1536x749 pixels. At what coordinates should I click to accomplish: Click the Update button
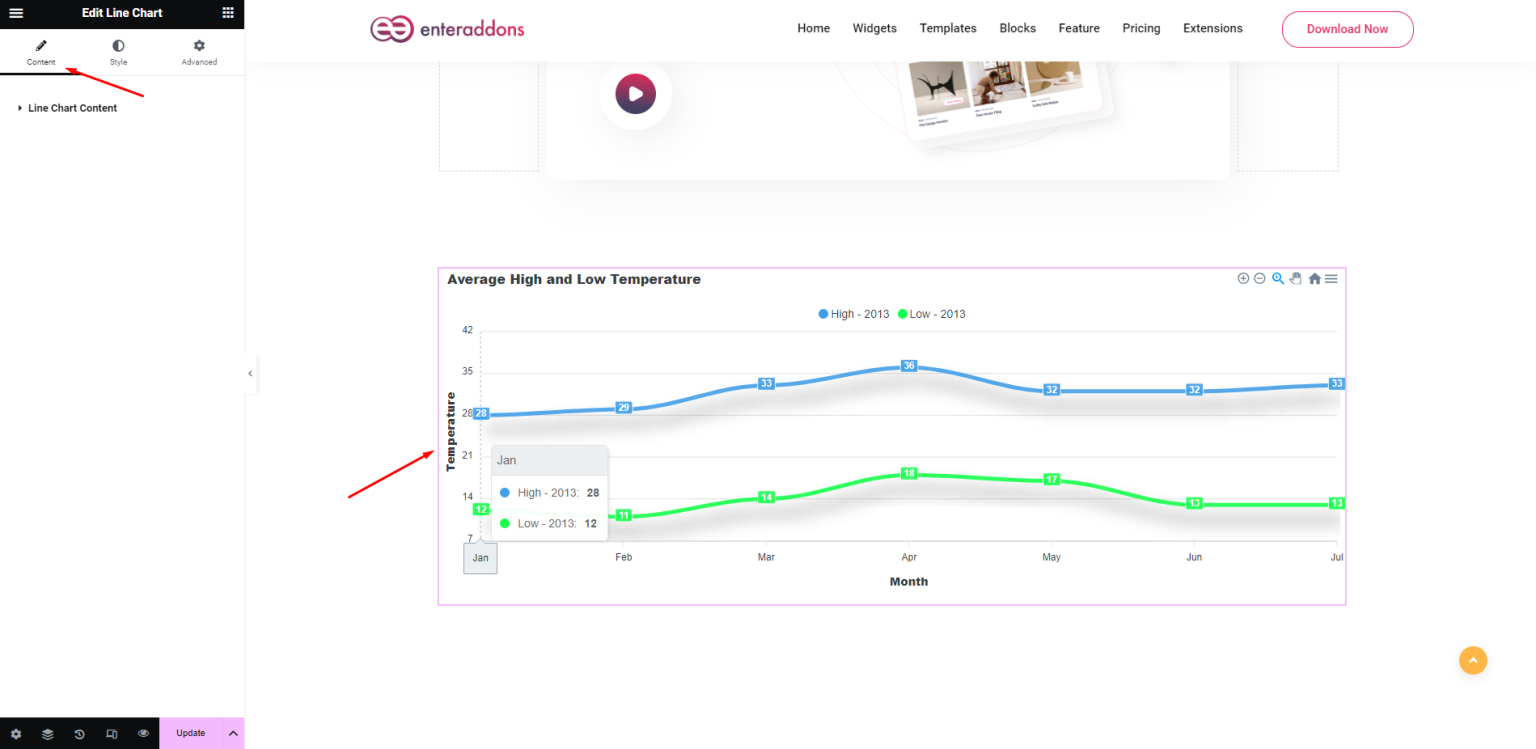(x=190, y=733)
